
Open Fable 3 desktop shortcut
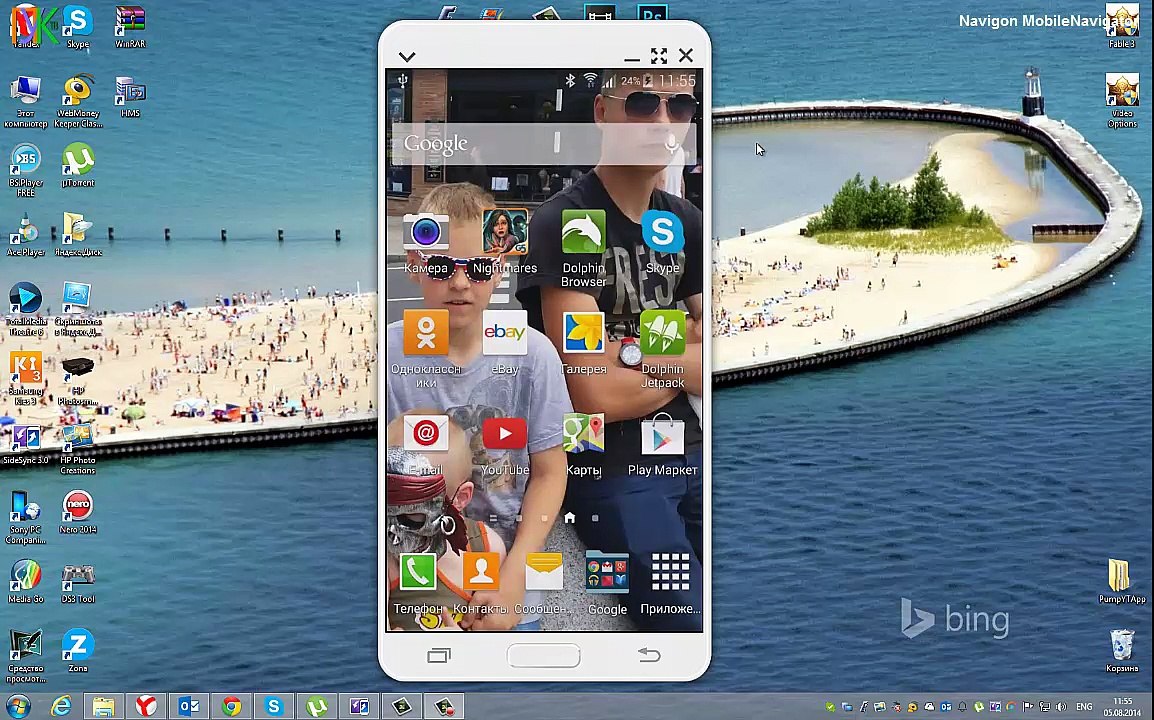[1122, 27]
